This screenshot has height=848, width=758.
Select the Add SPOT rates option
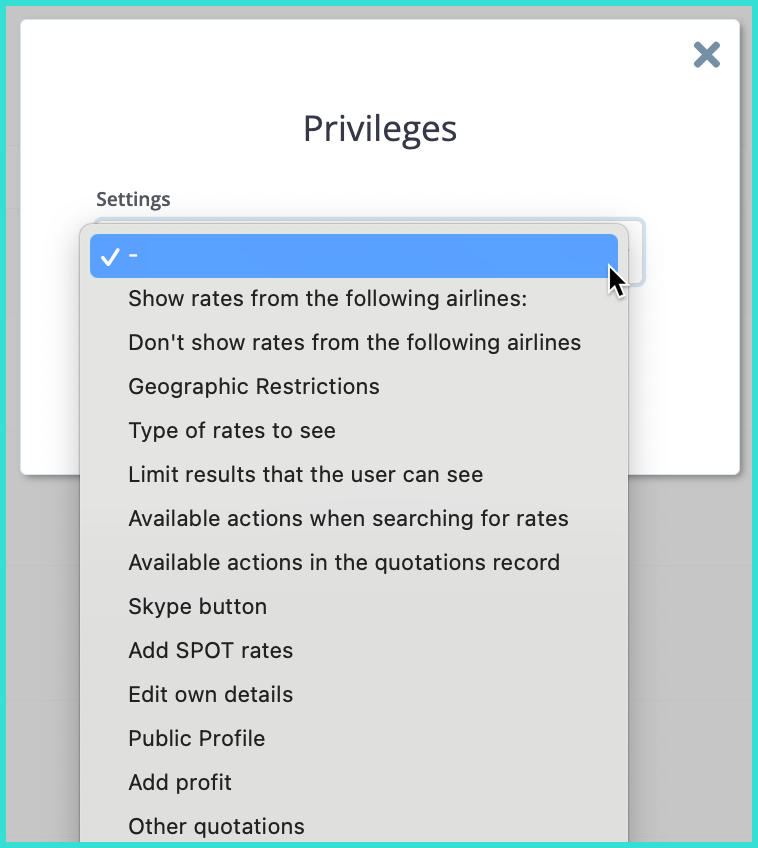211,651
